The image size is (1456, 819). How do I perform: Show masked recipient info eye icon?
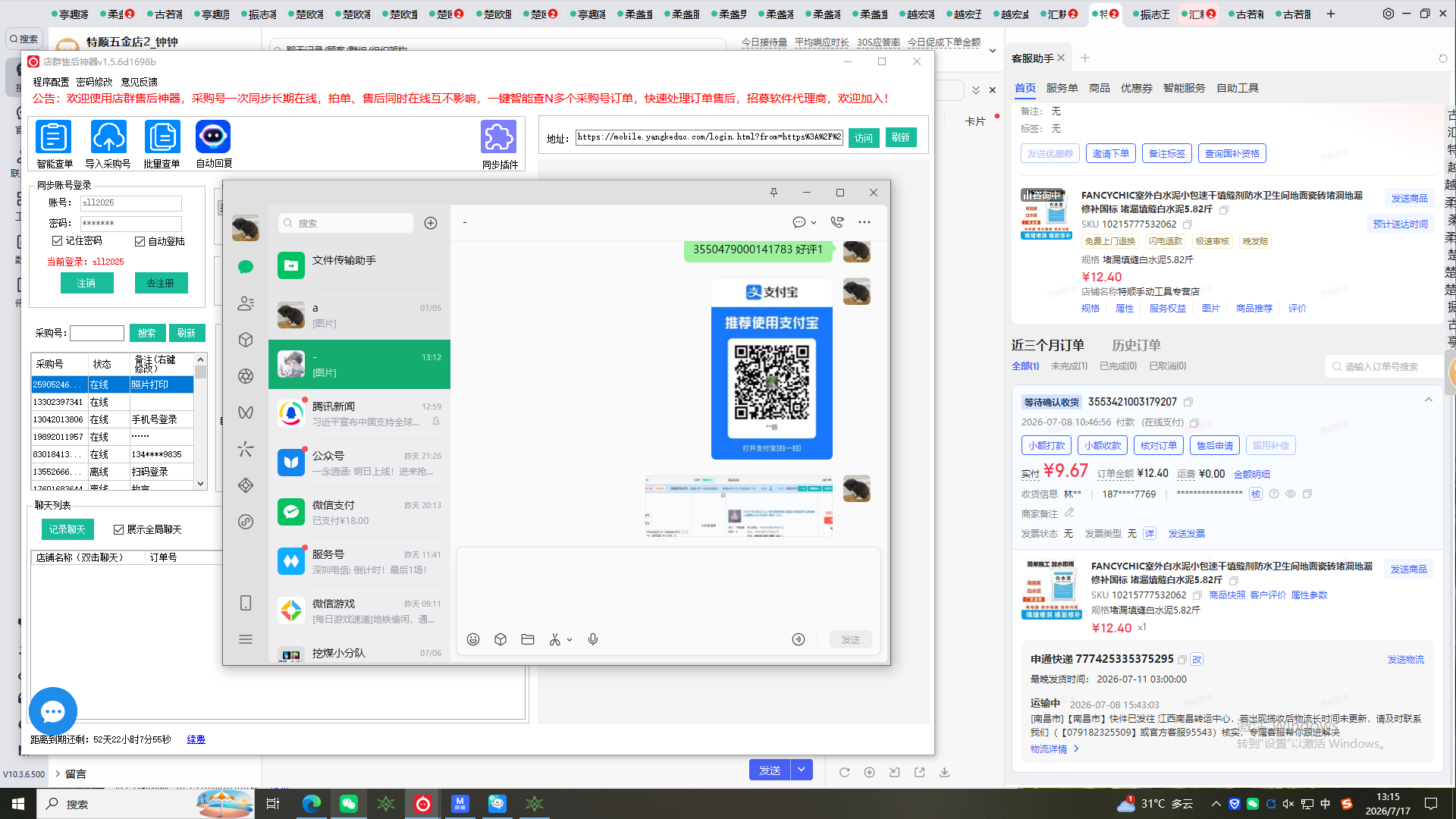[x=1291, y=494]
